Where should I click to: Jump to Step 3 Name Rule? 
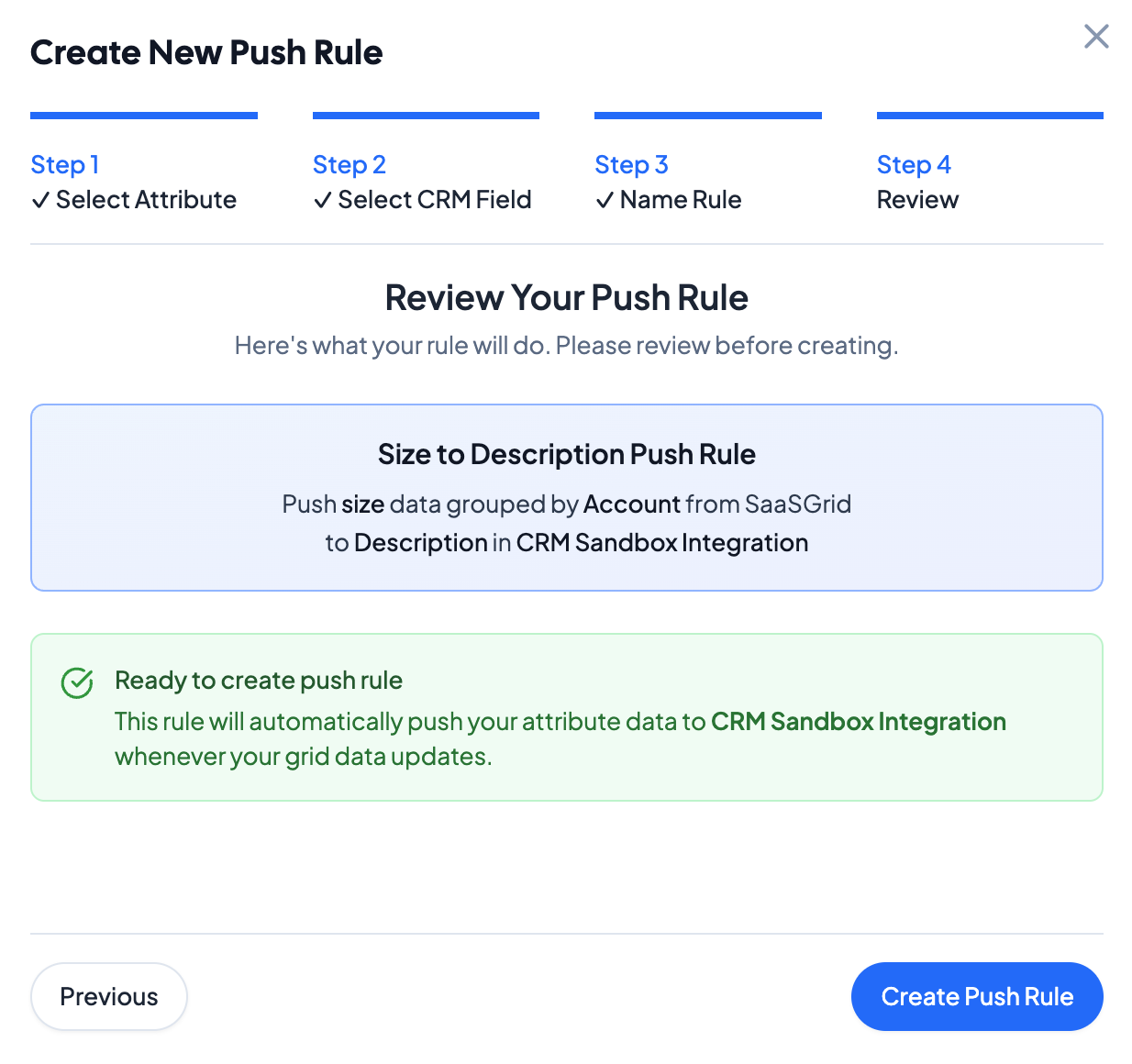pyautogui.click(x=668, y=182)
